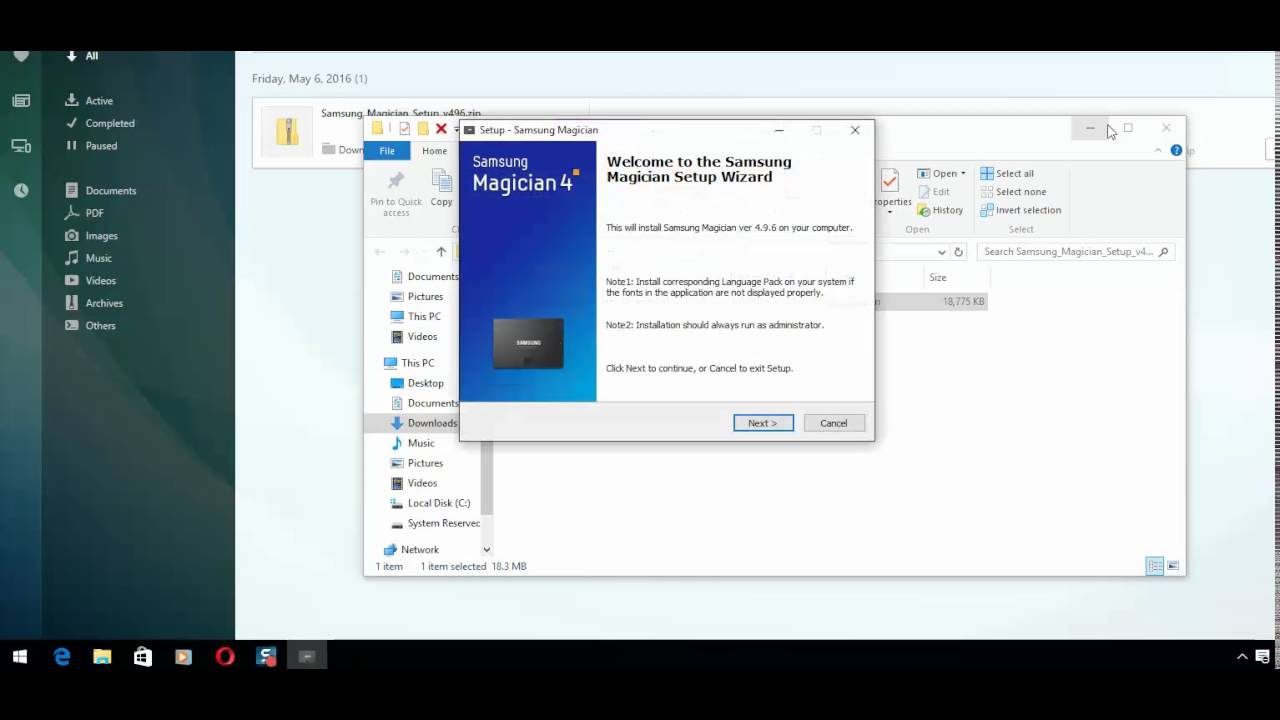Switch to the Home tab in Explorer

(x=434, y=151)
